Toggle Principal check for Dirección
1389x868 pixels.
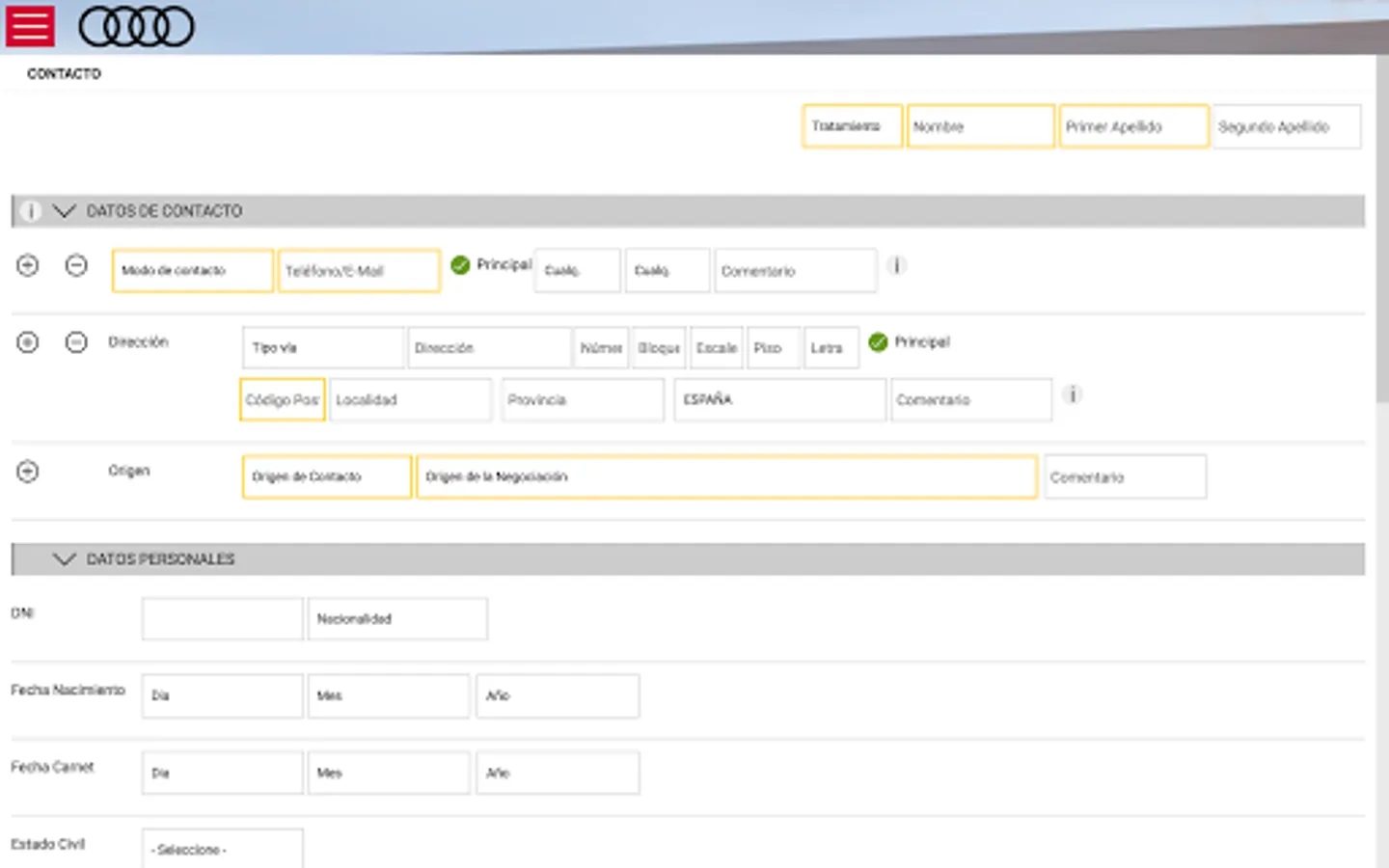[x=878, y=342]
